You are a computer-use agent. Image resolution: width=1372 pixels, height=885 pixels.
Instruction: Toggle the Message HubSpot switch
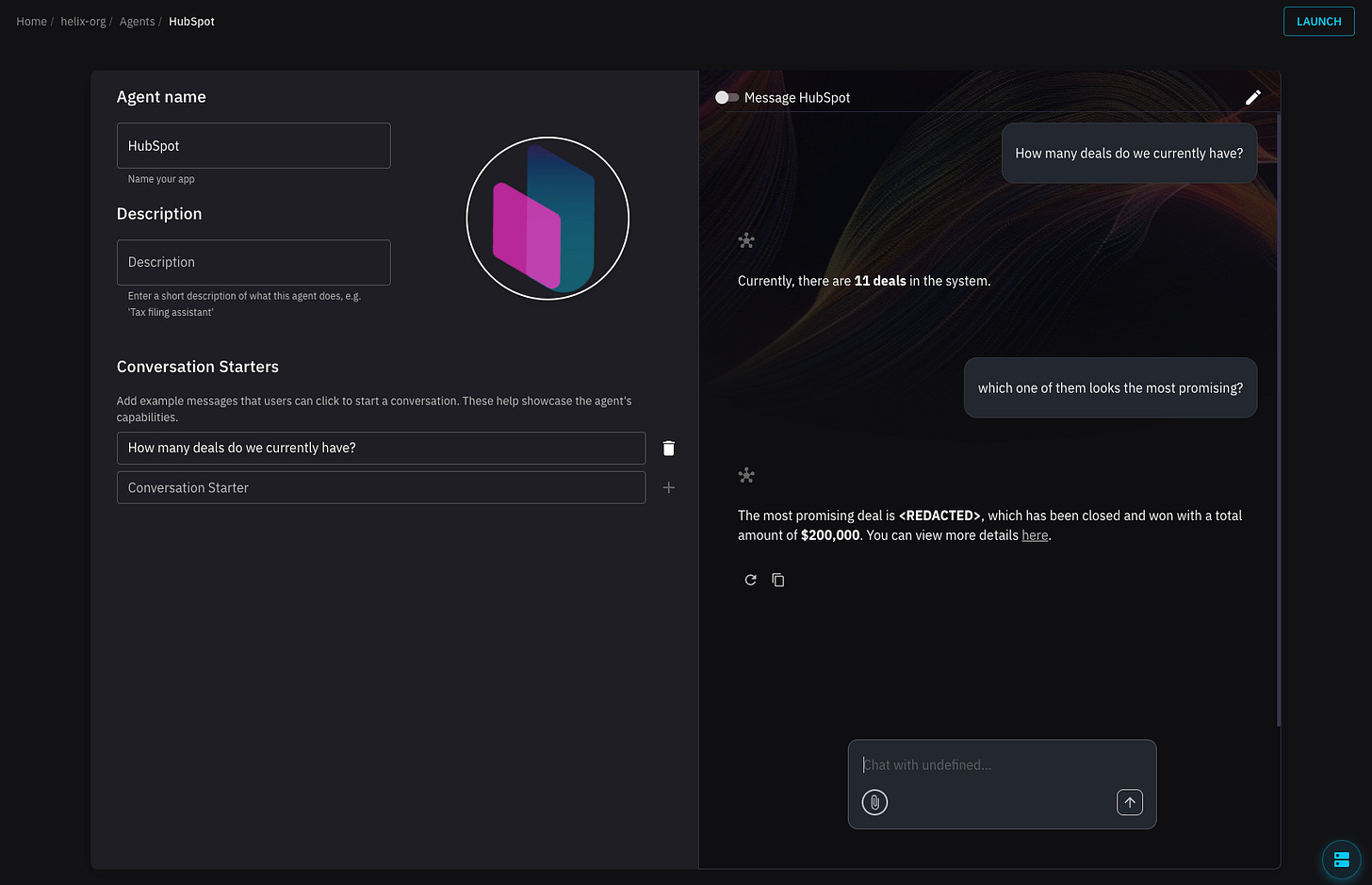coord(727,97)
